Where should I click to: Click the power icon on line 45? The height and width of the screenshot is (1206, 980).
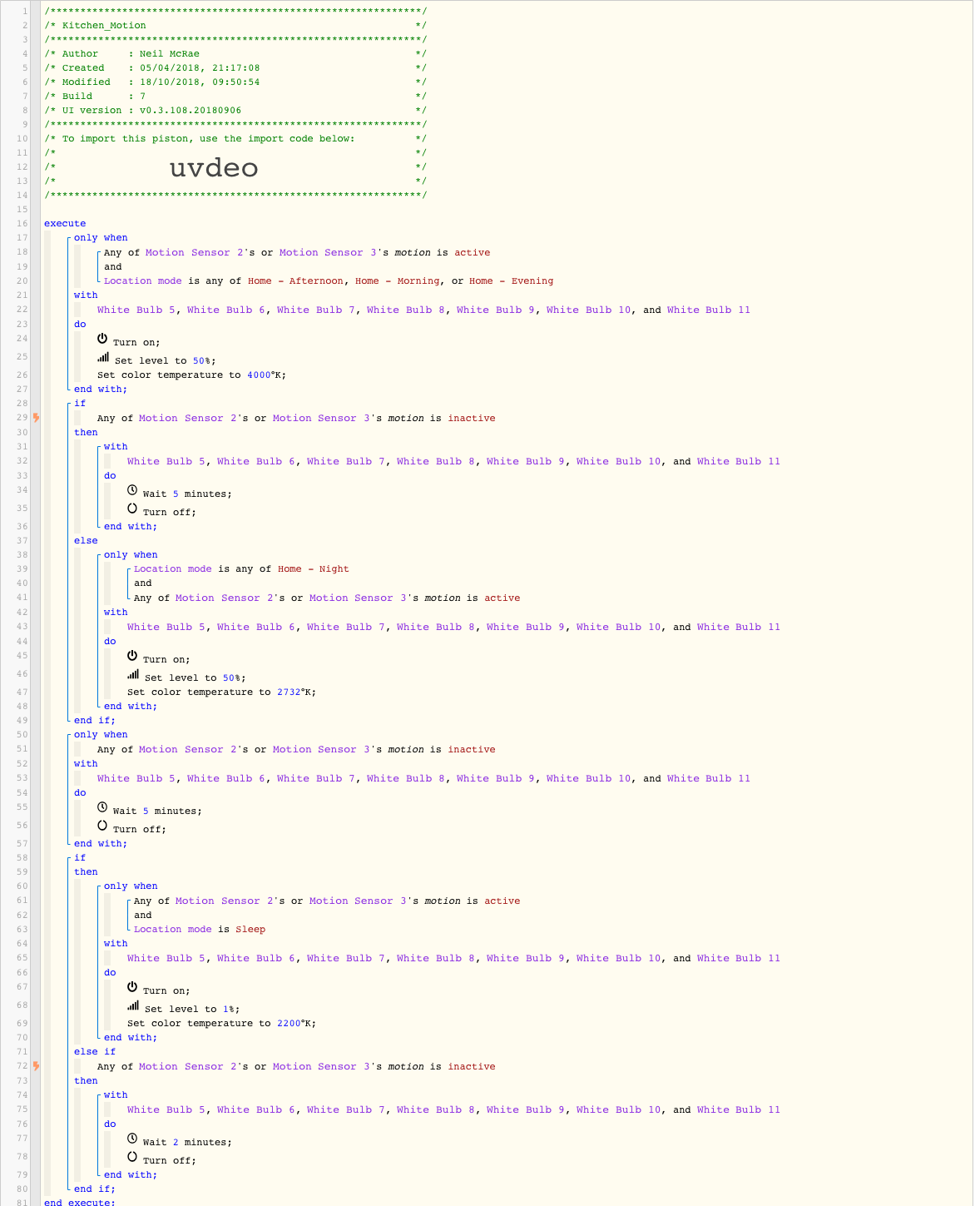click(132, 656)
